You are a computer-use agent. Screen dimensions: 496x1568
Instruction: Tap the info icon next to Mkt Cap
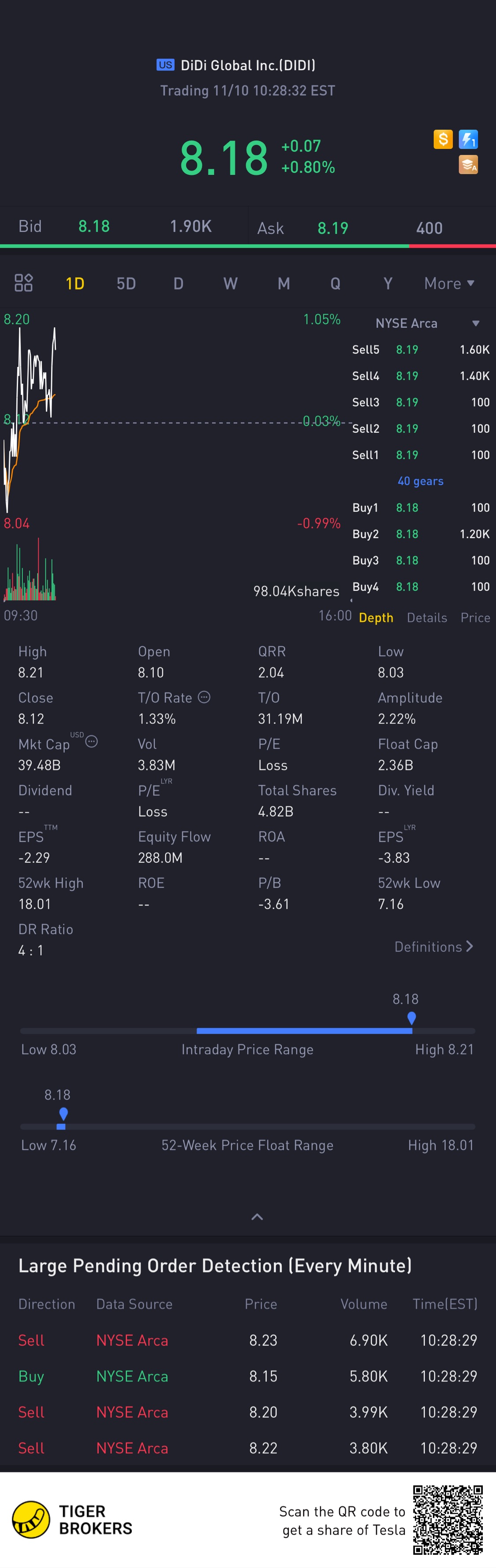(91, 741)
